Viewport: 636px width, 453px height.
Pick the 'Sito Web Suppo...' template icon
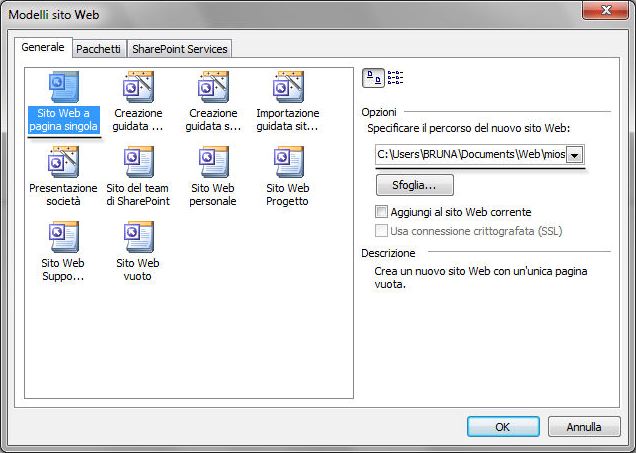tap(63, 237)
